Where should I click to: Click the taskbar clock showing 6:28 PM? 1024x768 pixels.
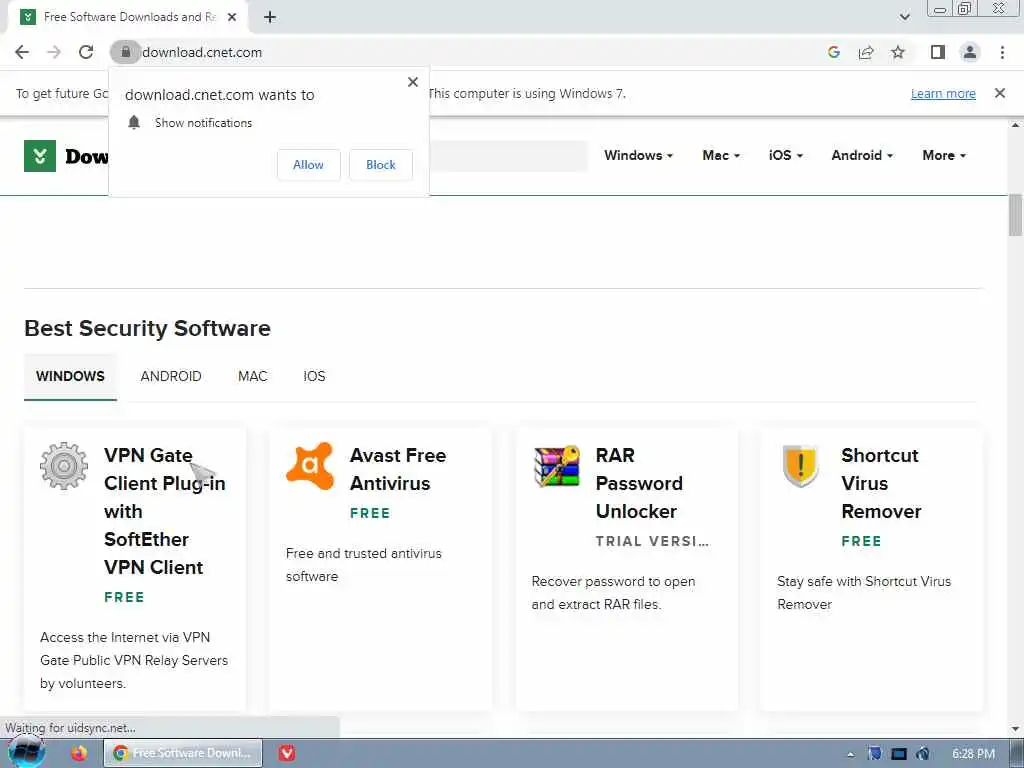(x=973, y=754)
